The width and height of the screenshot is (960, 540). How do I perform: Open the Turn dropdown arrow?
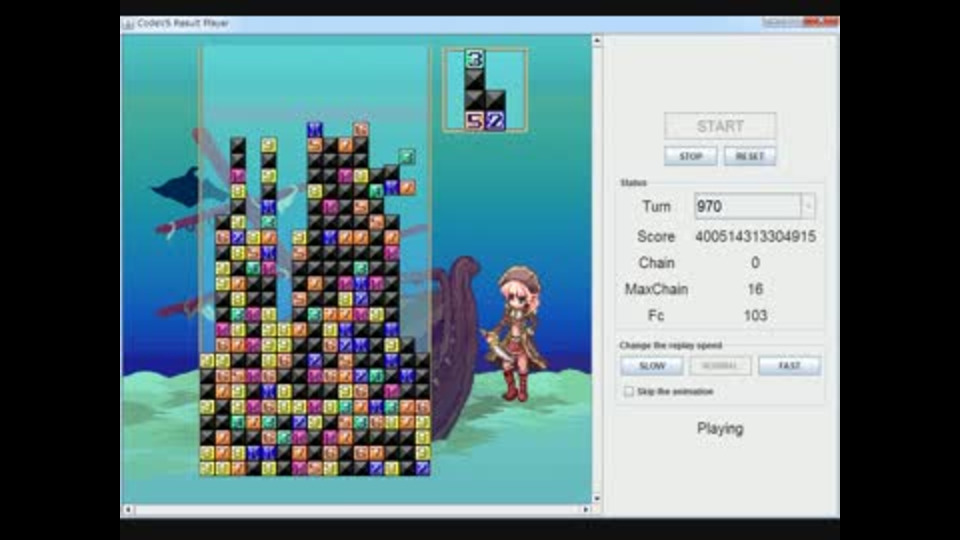808,206
